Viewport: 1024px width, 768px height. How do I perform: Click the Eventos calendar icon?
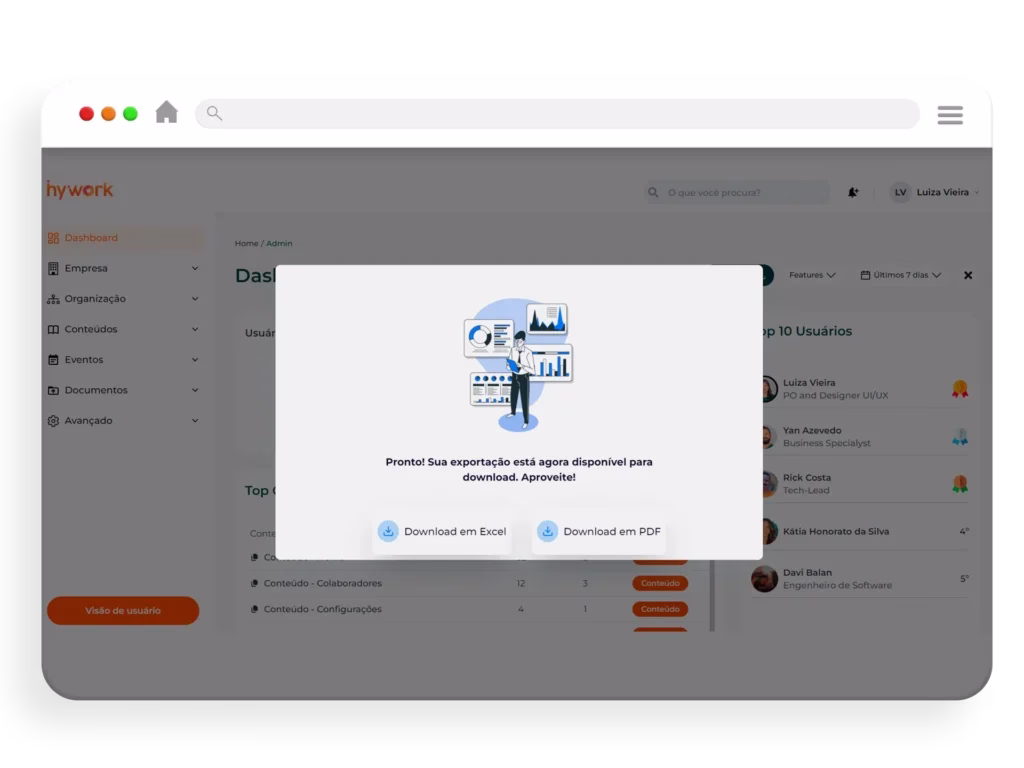click(54, 360)
